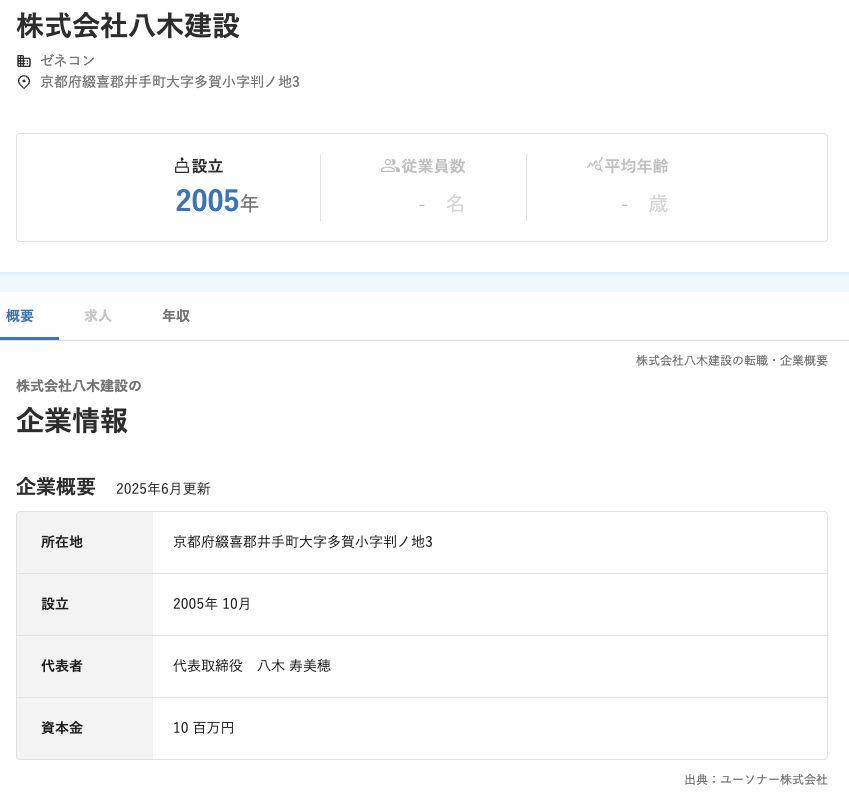Click the 代表者 row header

[x=85, y=666]
